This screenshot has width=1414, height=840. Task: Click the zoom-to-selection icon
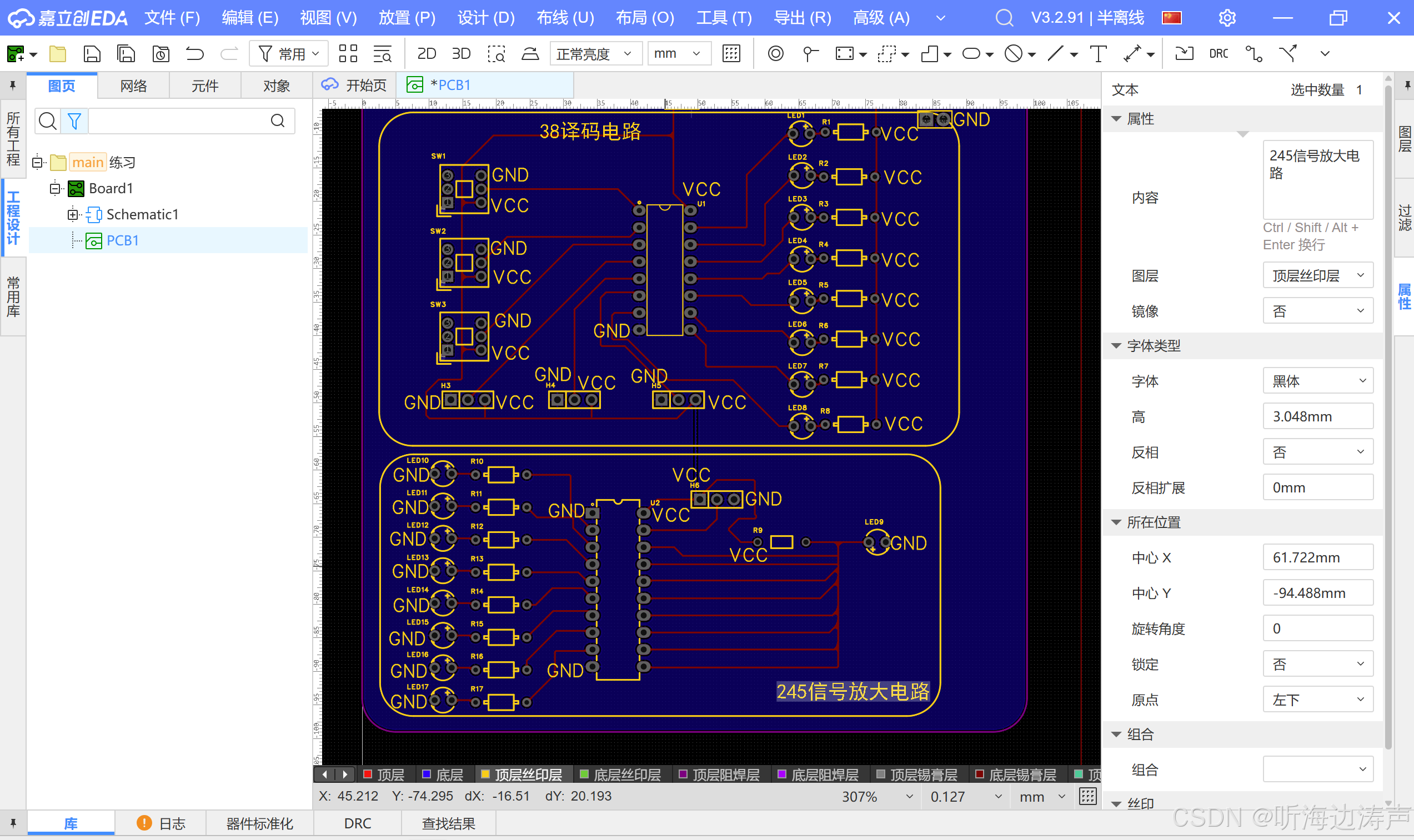496,54
